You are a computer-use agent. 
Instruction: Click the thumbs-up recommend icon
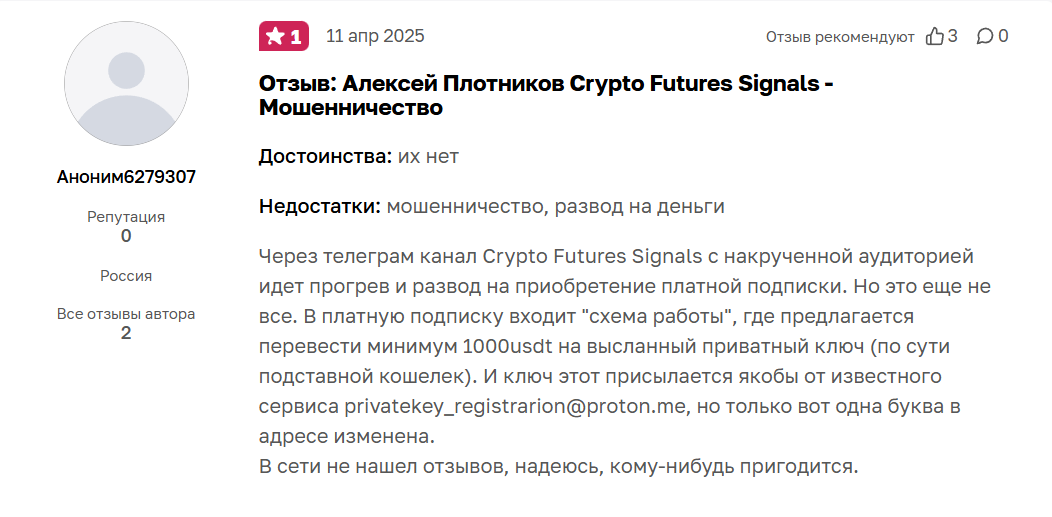[x=935, y=37]
